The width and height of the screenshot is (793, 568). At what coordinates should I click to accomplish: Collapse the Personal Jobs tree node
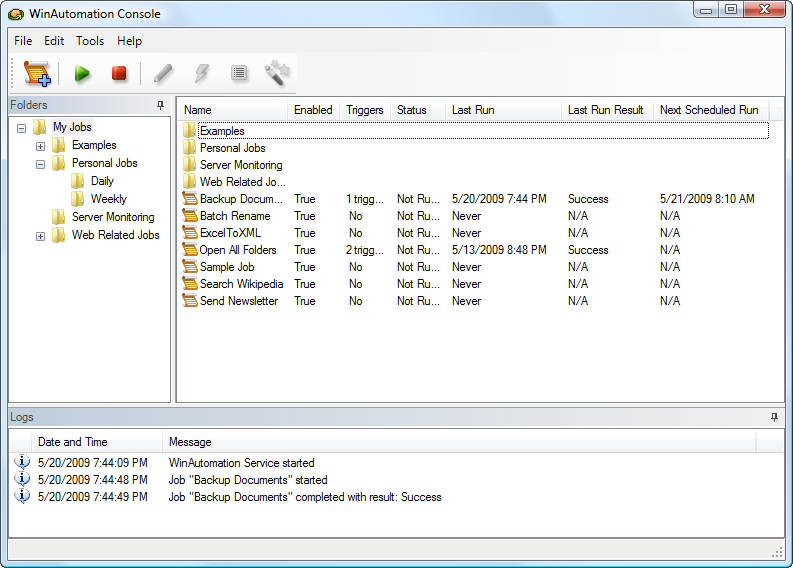click(40, 164)
